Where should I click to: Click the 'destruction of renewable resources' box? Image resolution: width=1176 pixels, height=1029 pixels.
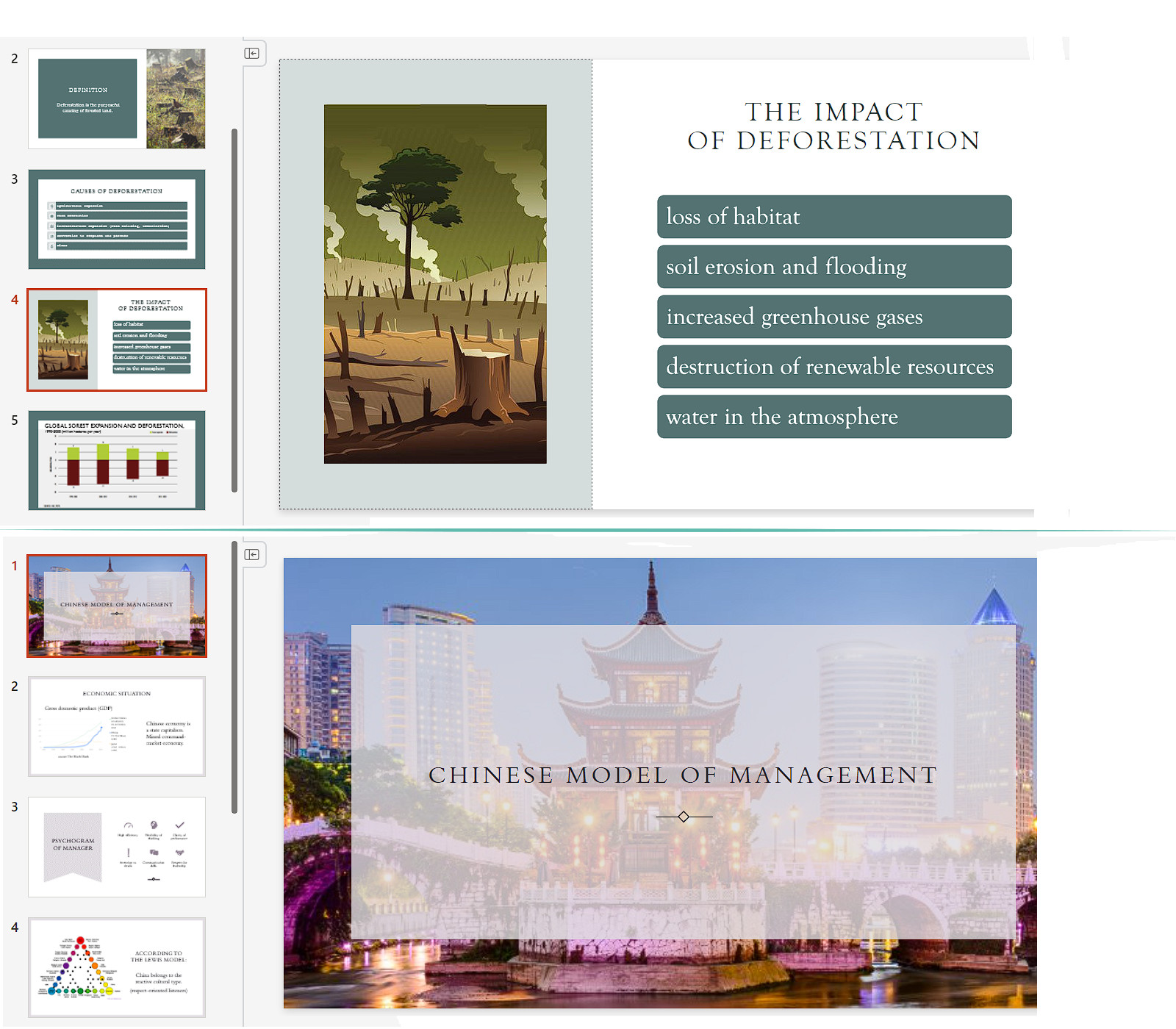click(834, 367)
